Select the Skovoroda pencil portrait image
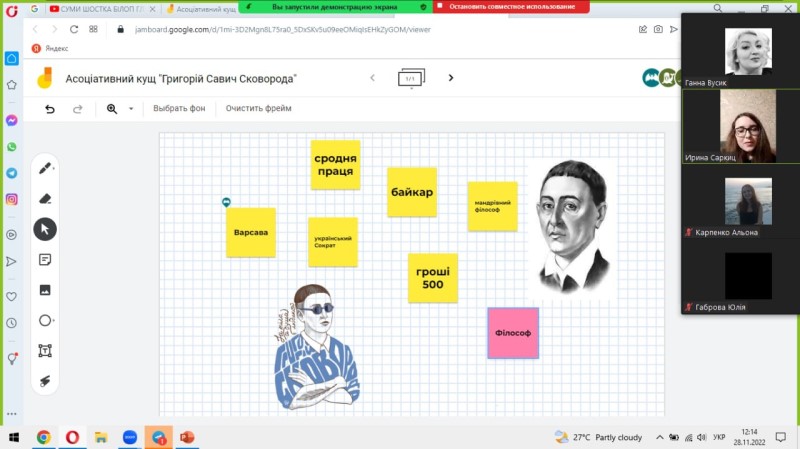 pyautogui.click(x=572, y=227)
